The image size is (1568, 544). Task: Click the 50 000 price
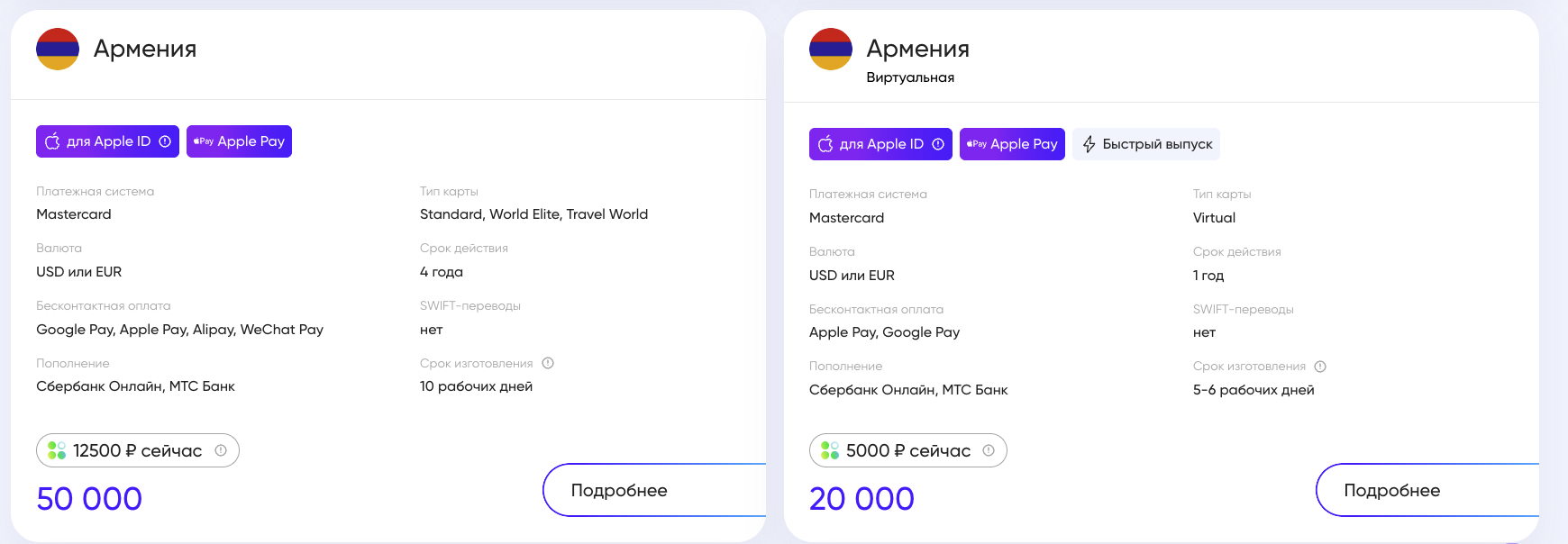coord(89,499)
